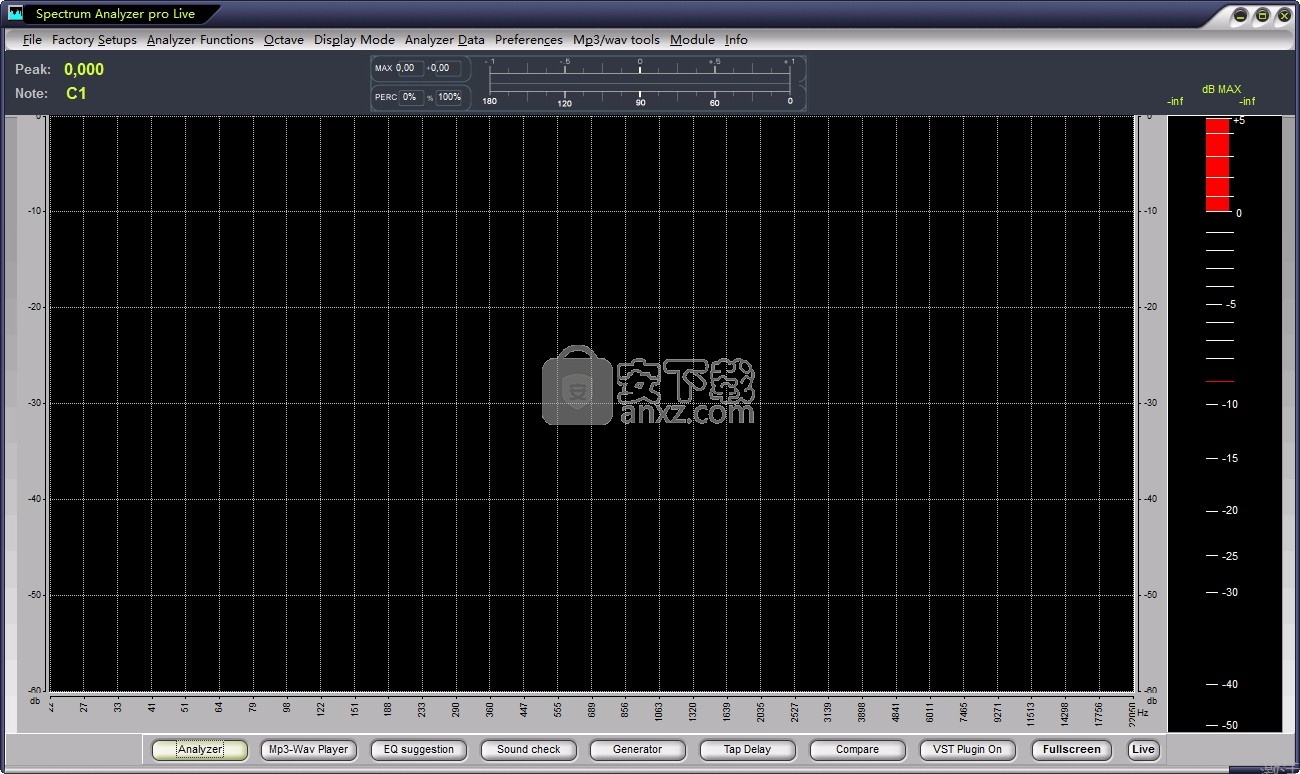The image size is (1300, 774).
Task: Click the 17756 Hz frequency label
Action: [1098, 712]
